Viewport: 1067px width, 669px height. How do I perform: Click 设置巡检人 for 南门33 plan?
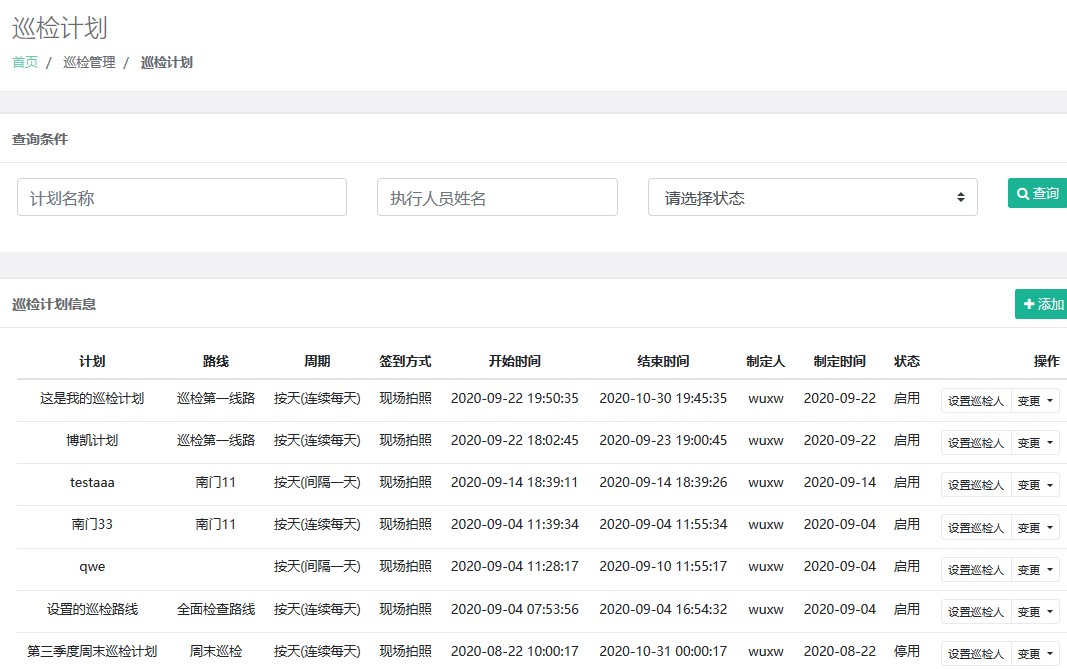click(975, 528)
